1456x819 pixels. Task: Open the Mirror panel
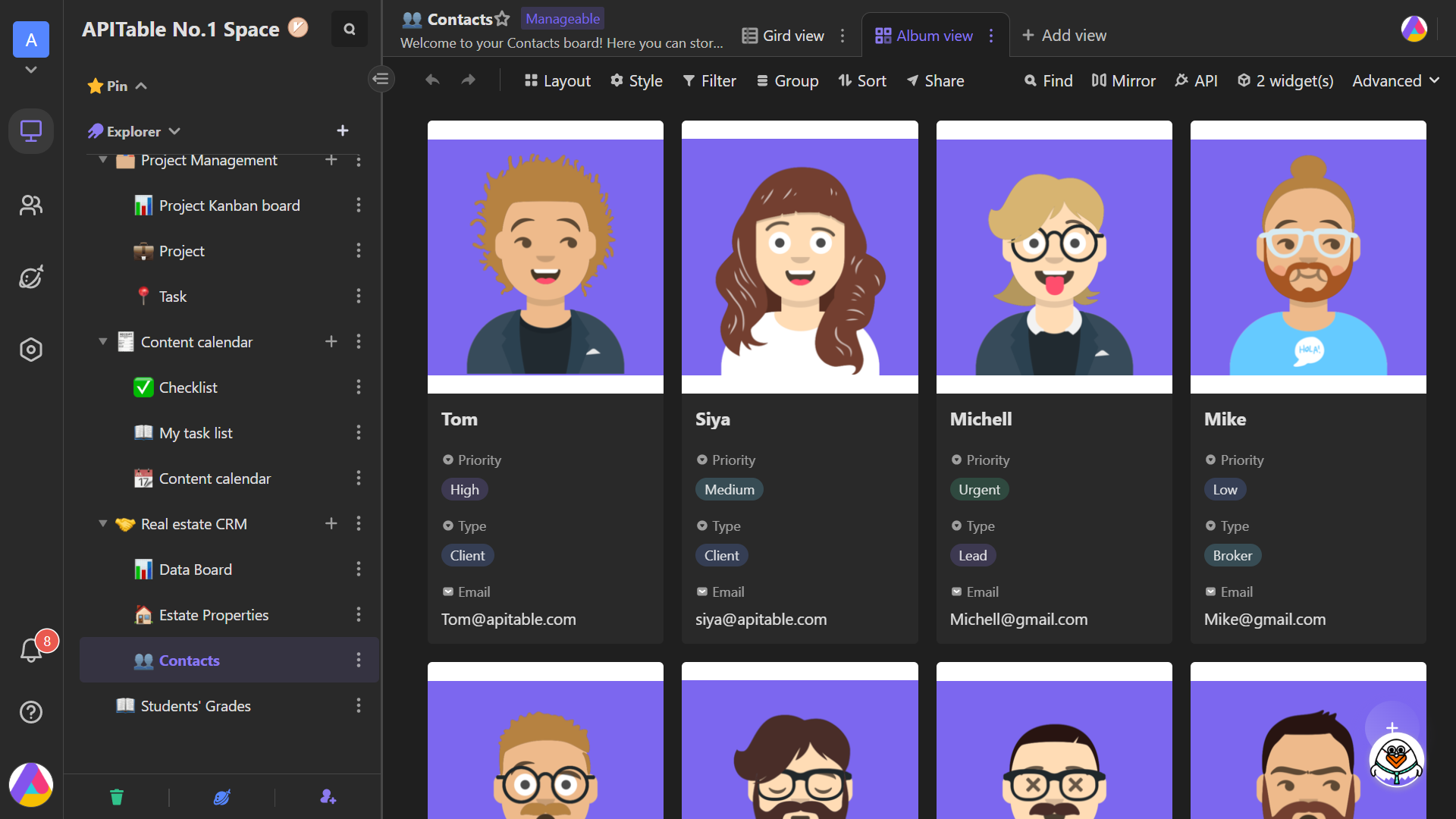pyautogui.click(x=1123, y=80)
